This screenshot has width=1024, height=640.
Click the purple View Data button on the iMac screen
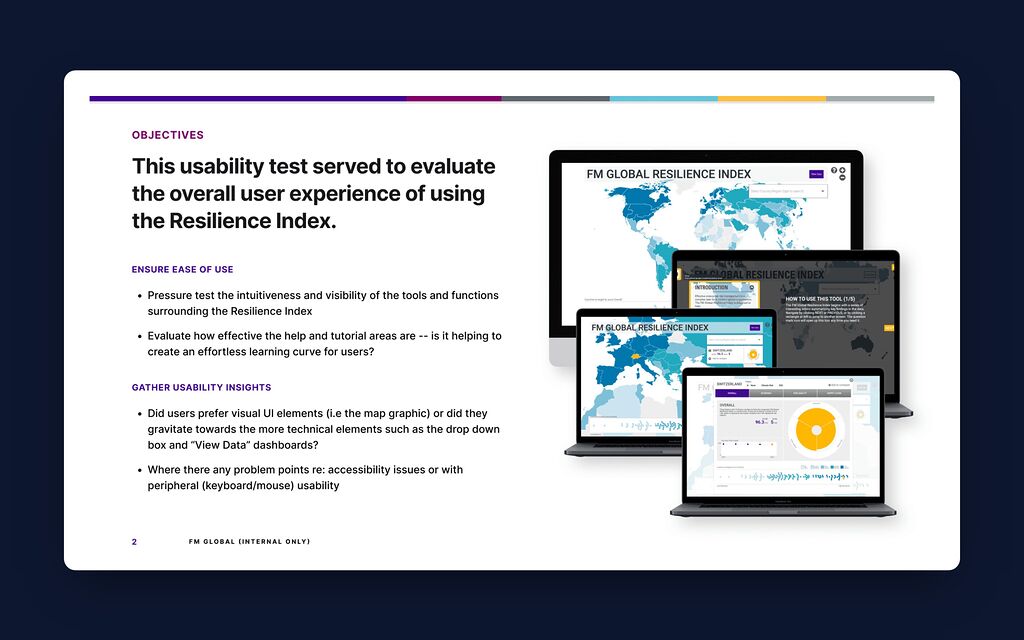816,174
